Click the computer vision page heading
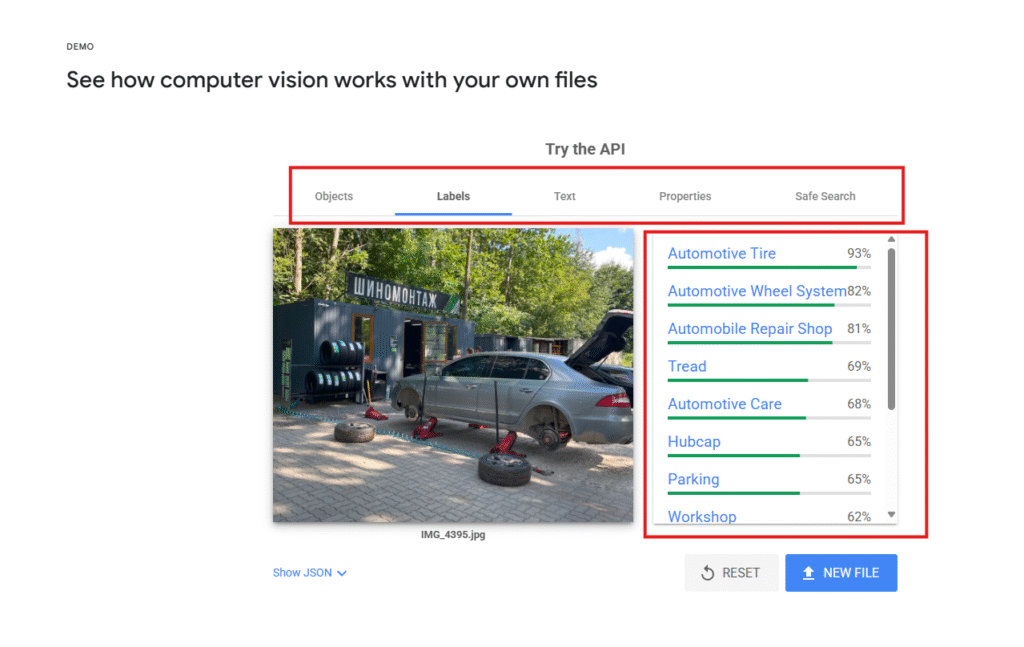 click(x=332, y=80)
